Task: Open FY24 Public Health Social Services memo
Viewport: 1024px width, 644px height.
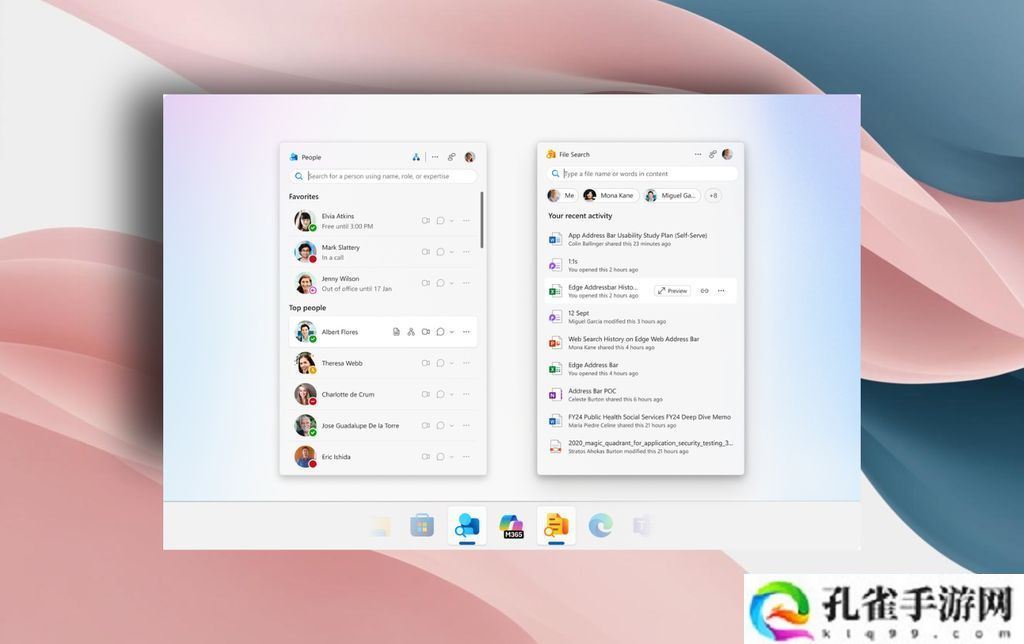Action: (641, 421)
